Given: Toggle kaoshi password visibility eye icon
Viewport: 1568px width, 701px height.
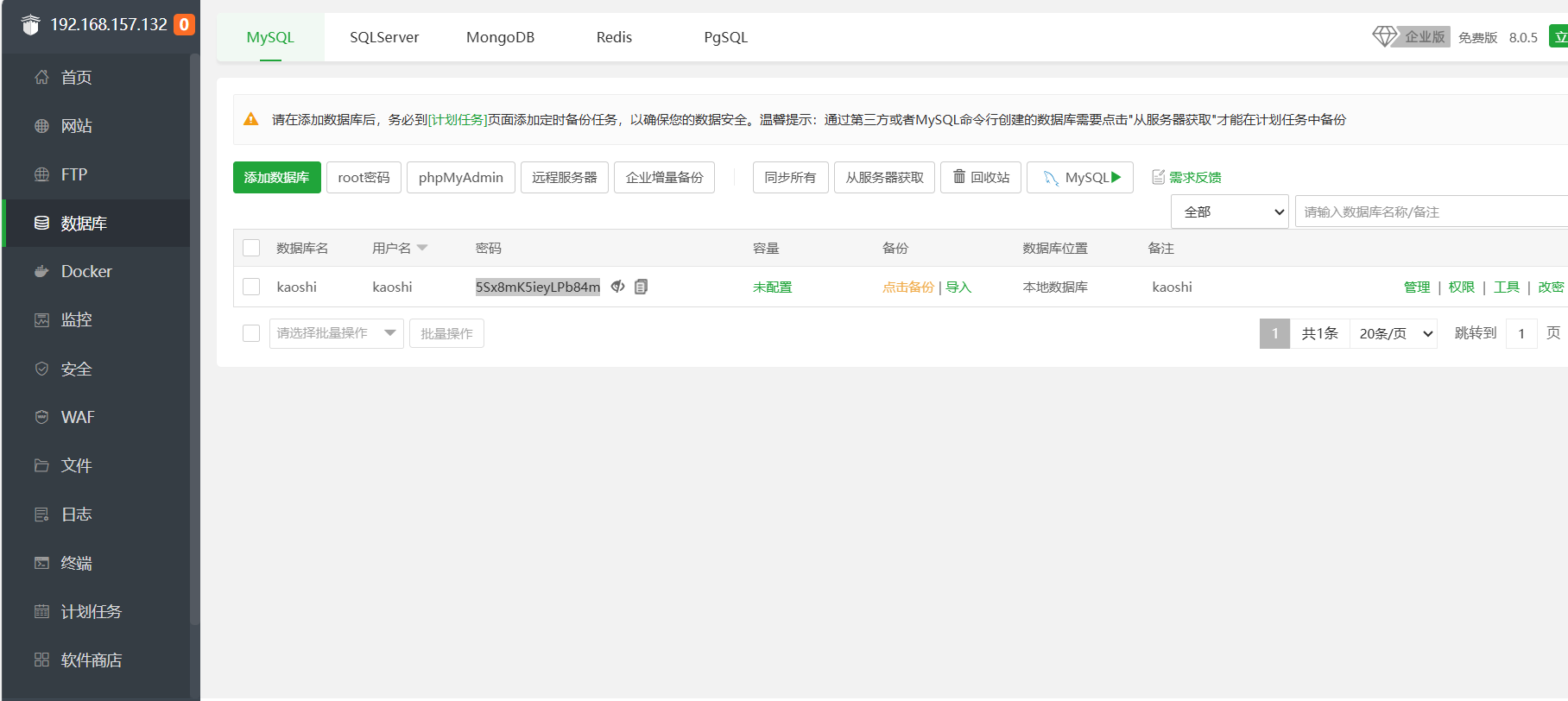Looking at the screenshot, I should click(x=617, y=287).
